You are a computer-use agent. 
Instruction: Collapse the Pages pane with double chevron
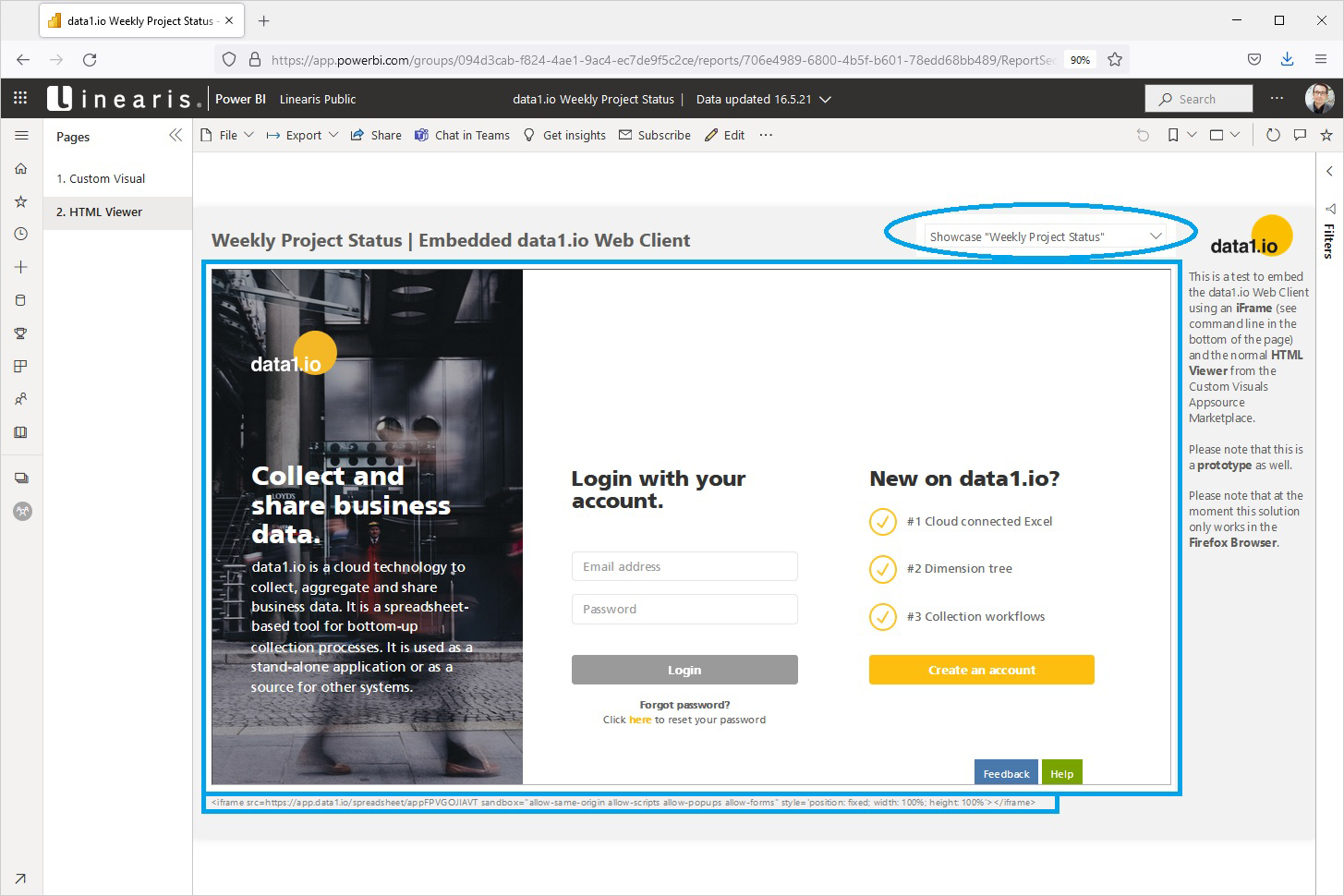[176, 135]
